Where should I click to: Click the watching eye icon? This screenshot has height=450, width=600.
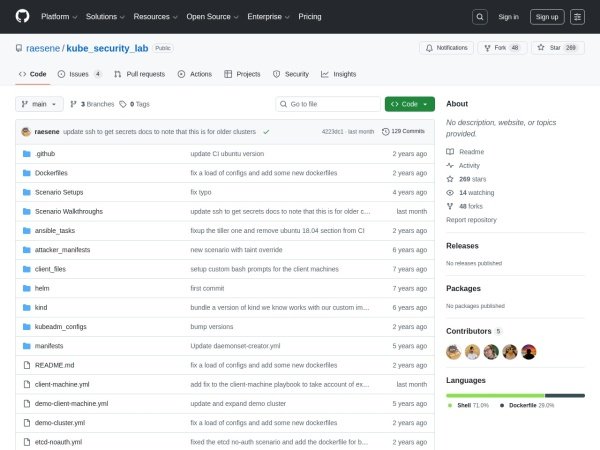tap(450, 192)
